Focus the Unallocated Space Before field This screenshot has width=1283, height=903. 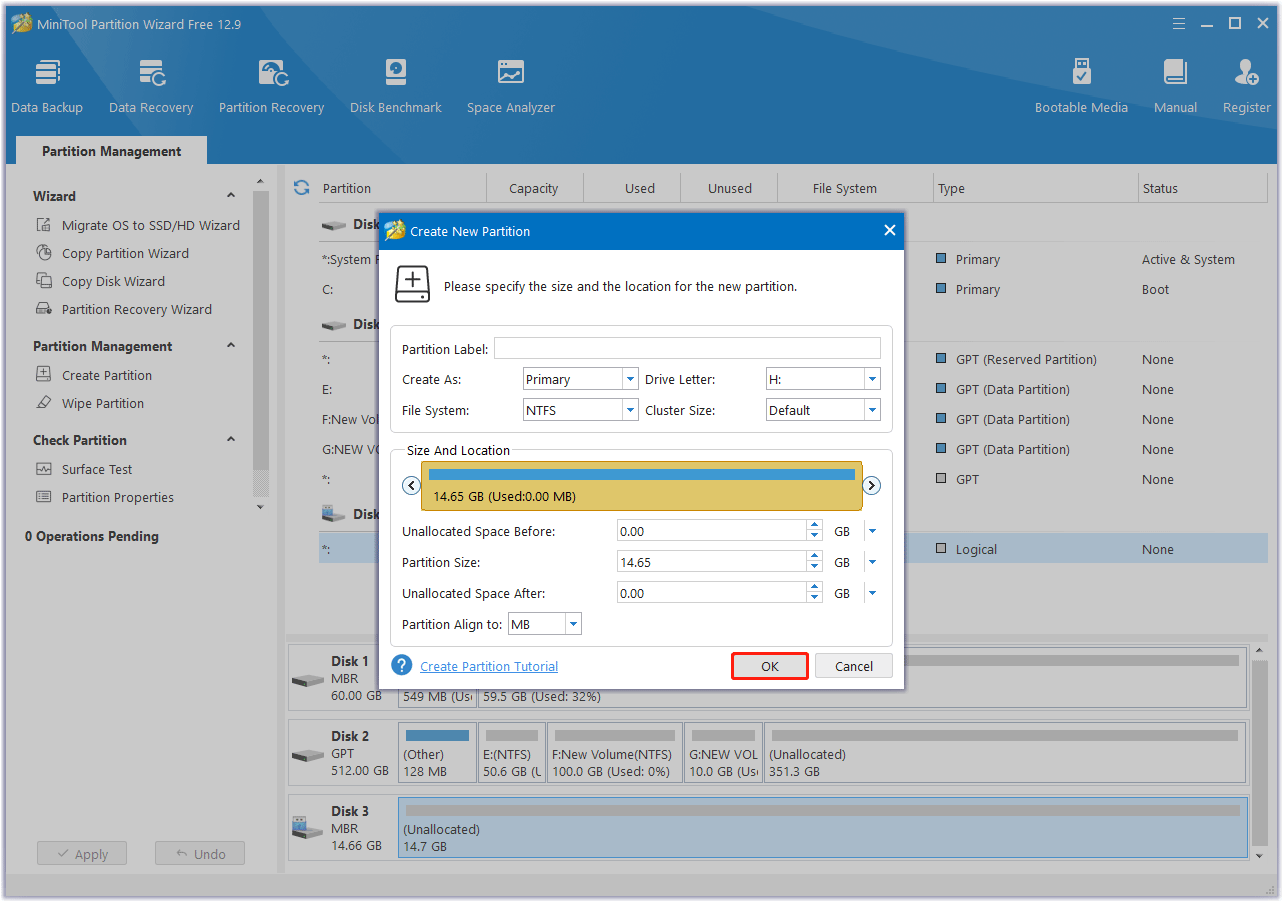(x=712, y=531)
